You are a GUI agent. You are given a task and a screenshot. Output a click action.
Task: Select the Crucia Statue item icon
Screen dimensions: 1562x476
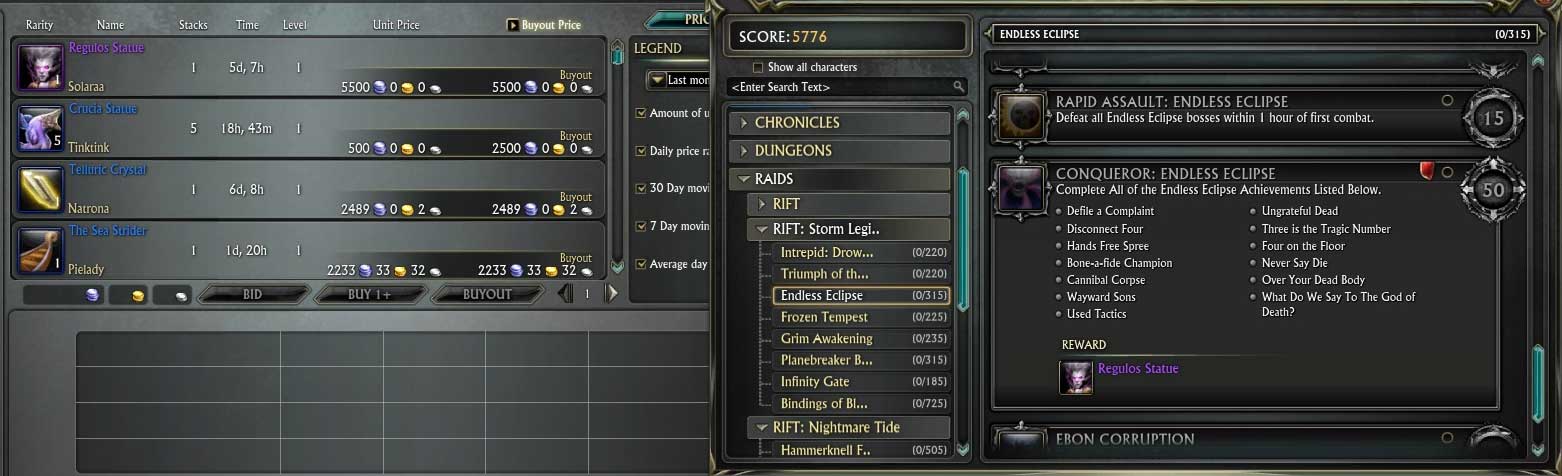[x=41, y=130]
